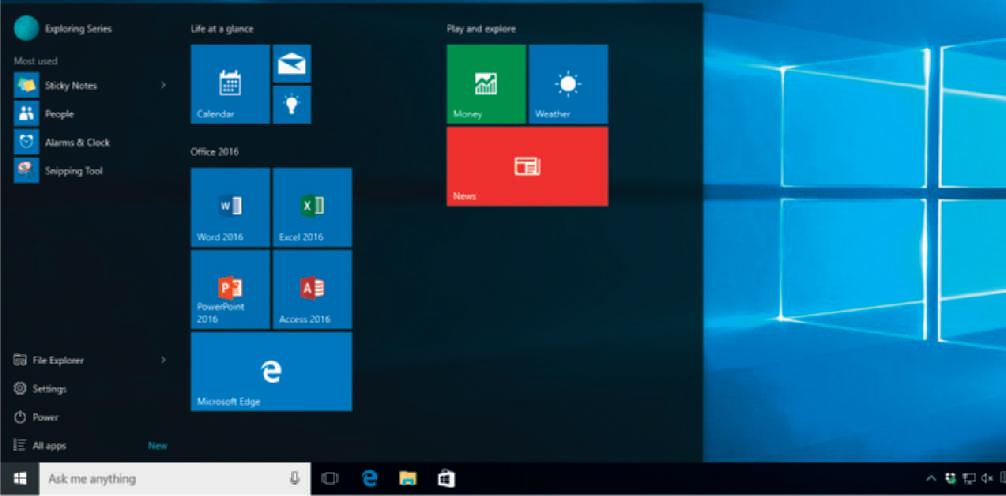1006x496 pixels.
Task: Launch Excel 2016 tile
Action: coord(312,207)
